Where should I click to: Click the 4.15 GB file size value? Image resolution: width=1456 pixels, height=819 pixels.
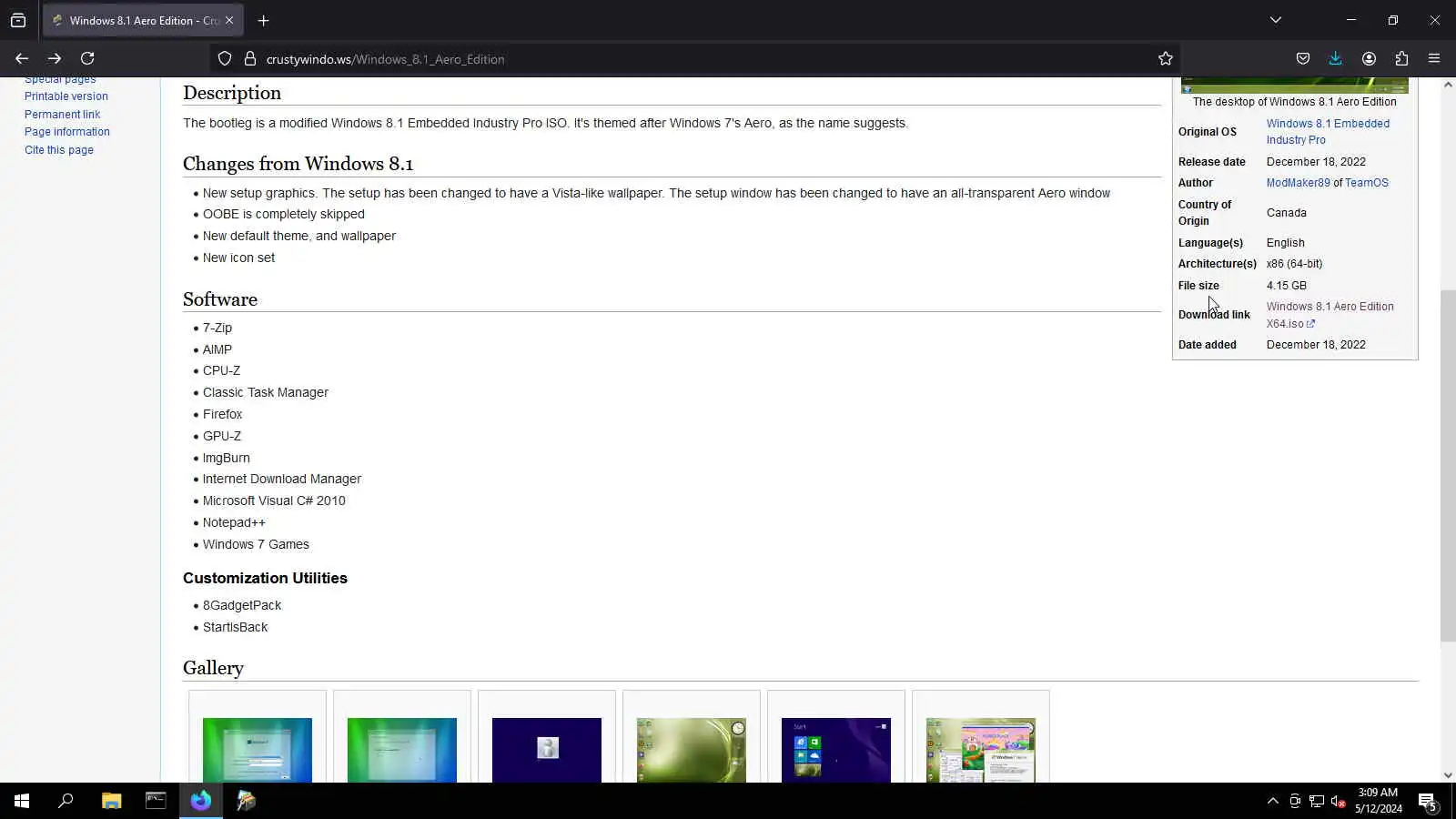tap(1287, 286)
